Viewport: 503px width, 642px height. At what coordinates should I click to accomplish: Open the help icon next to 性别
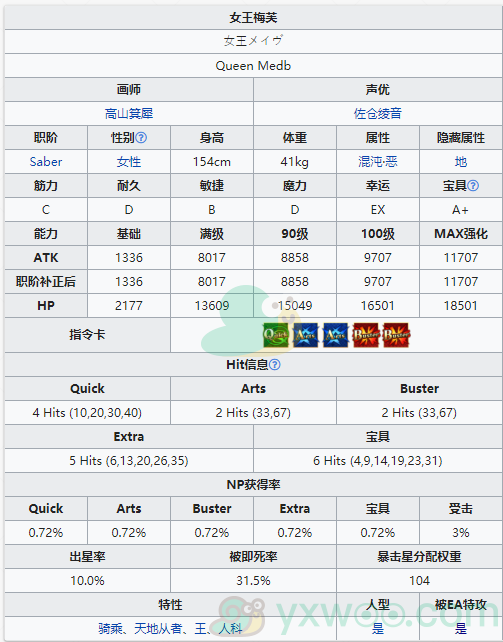[141, 138]
